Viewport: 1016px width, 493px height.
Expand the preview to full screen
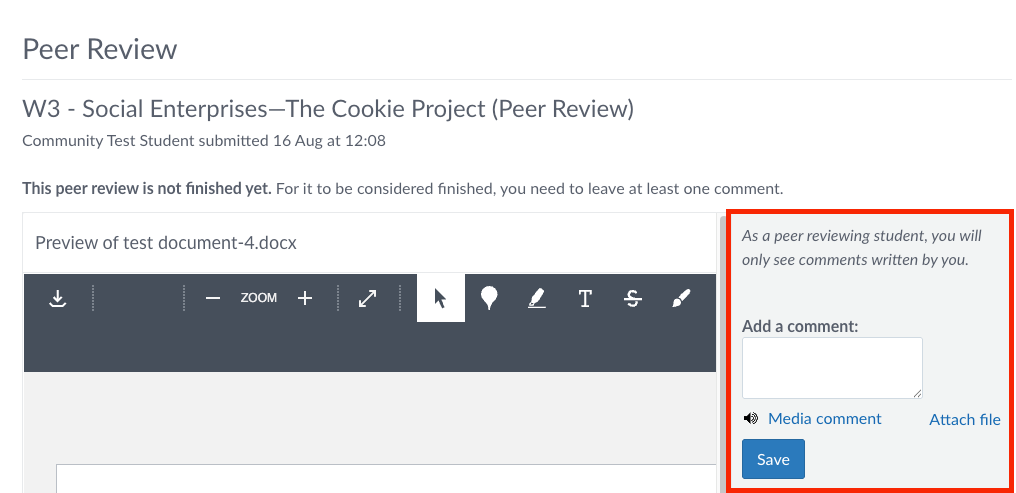368,298
